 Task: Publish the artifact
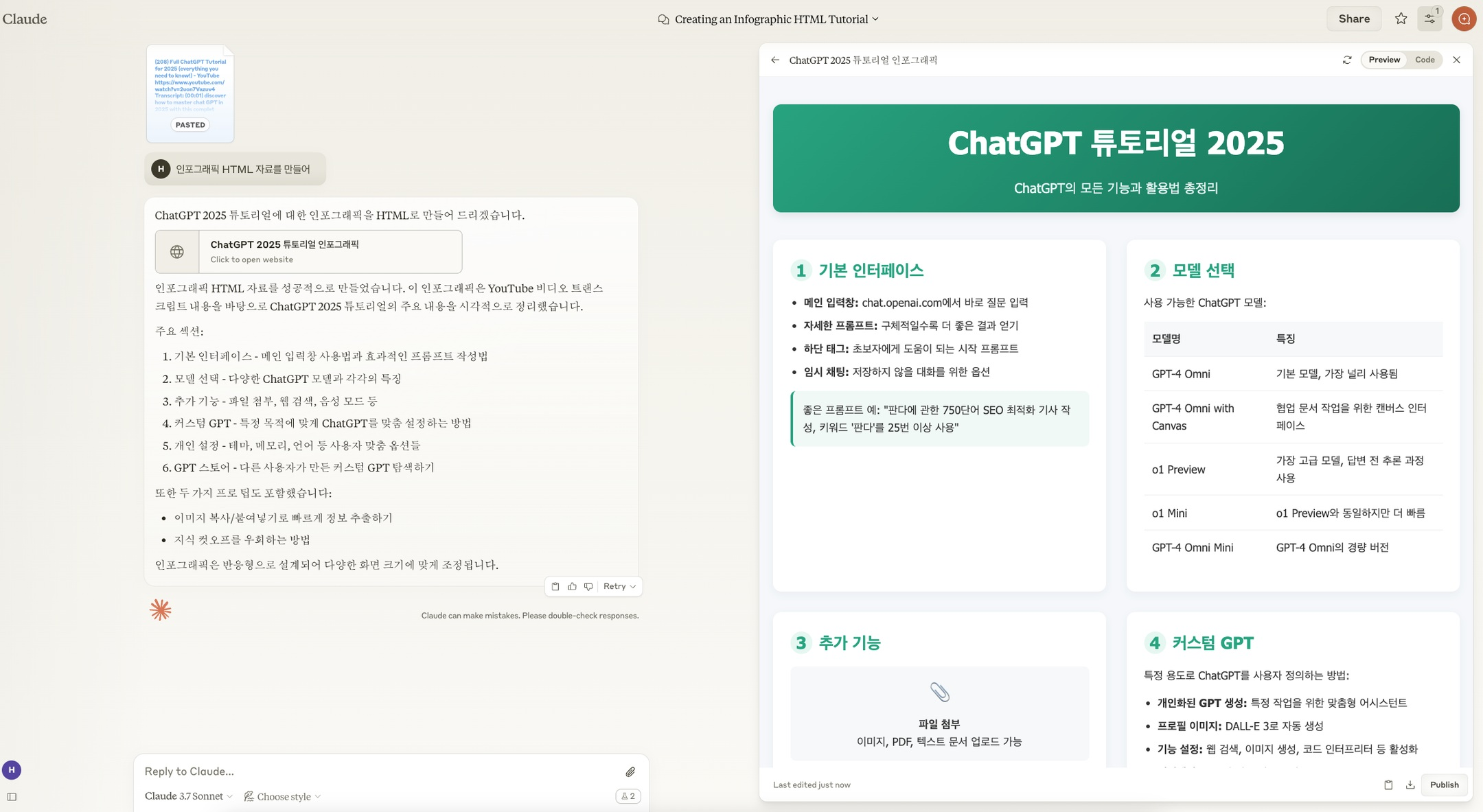click(1444, 785)
